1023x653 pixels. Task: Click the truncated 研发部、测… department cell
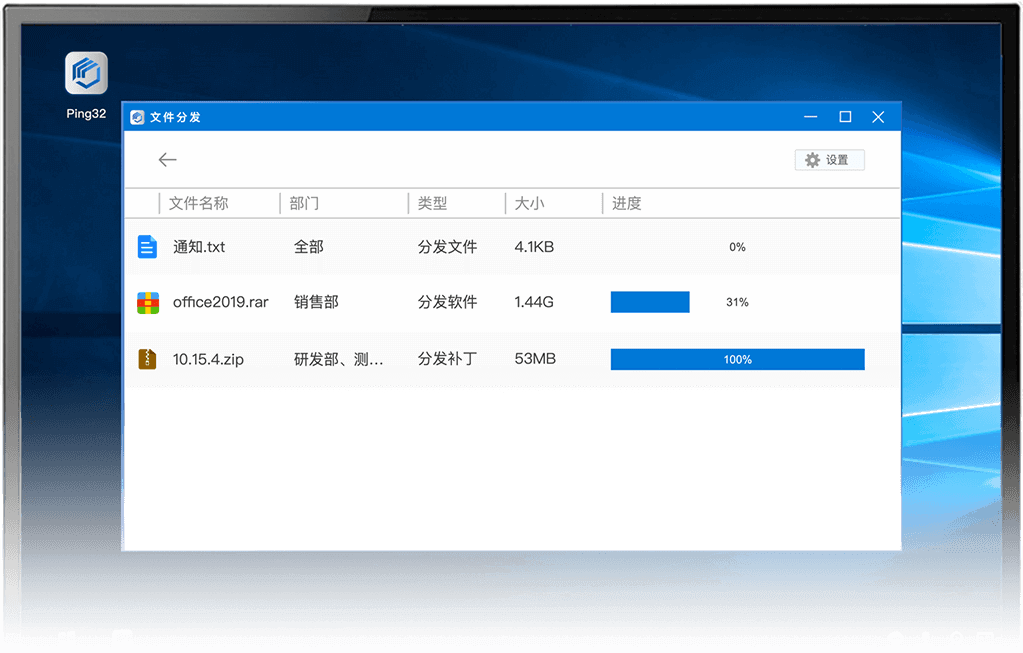338,359
